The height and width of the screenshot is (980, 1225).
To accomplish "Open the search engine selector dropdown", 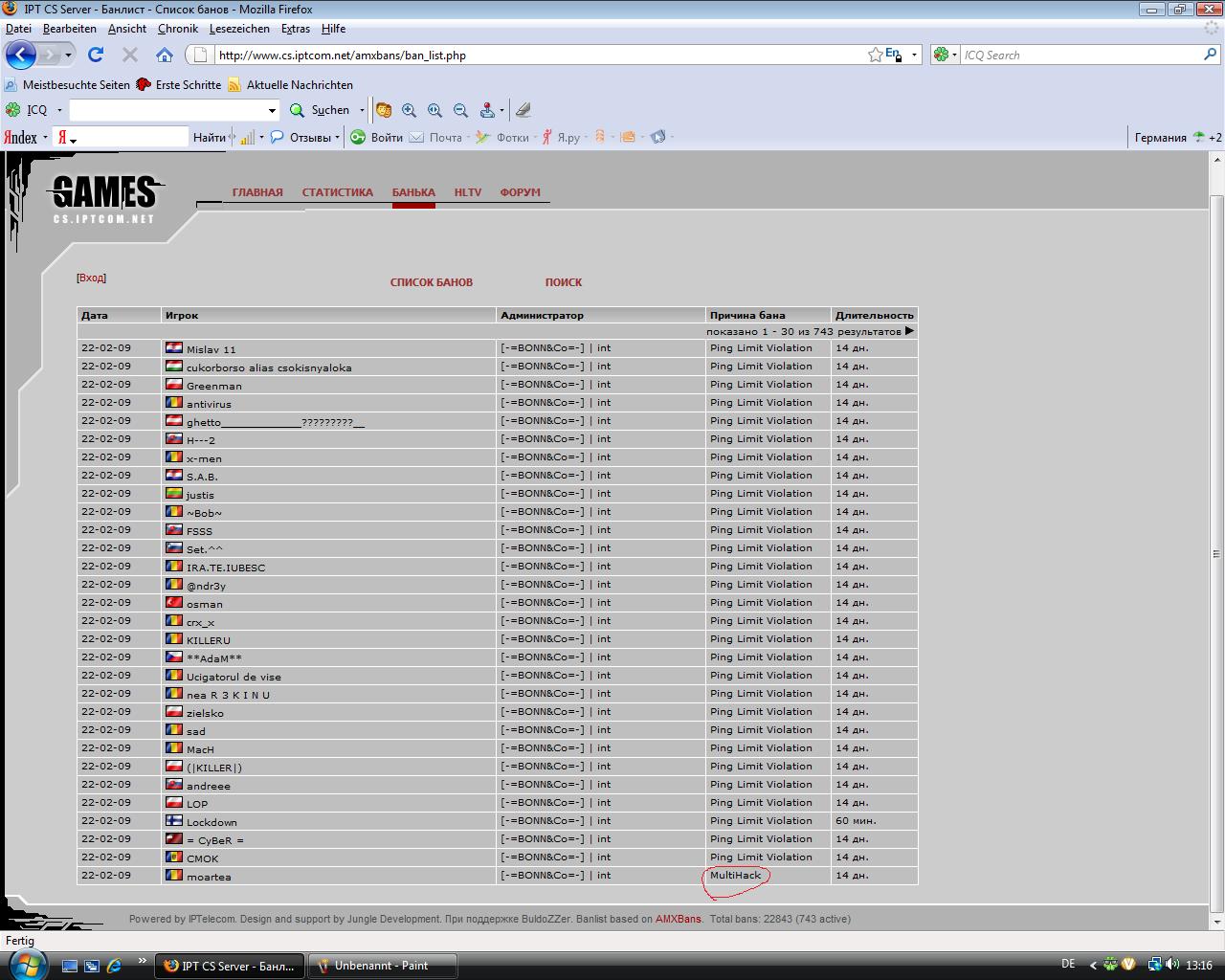I will (x=954, y=55).
